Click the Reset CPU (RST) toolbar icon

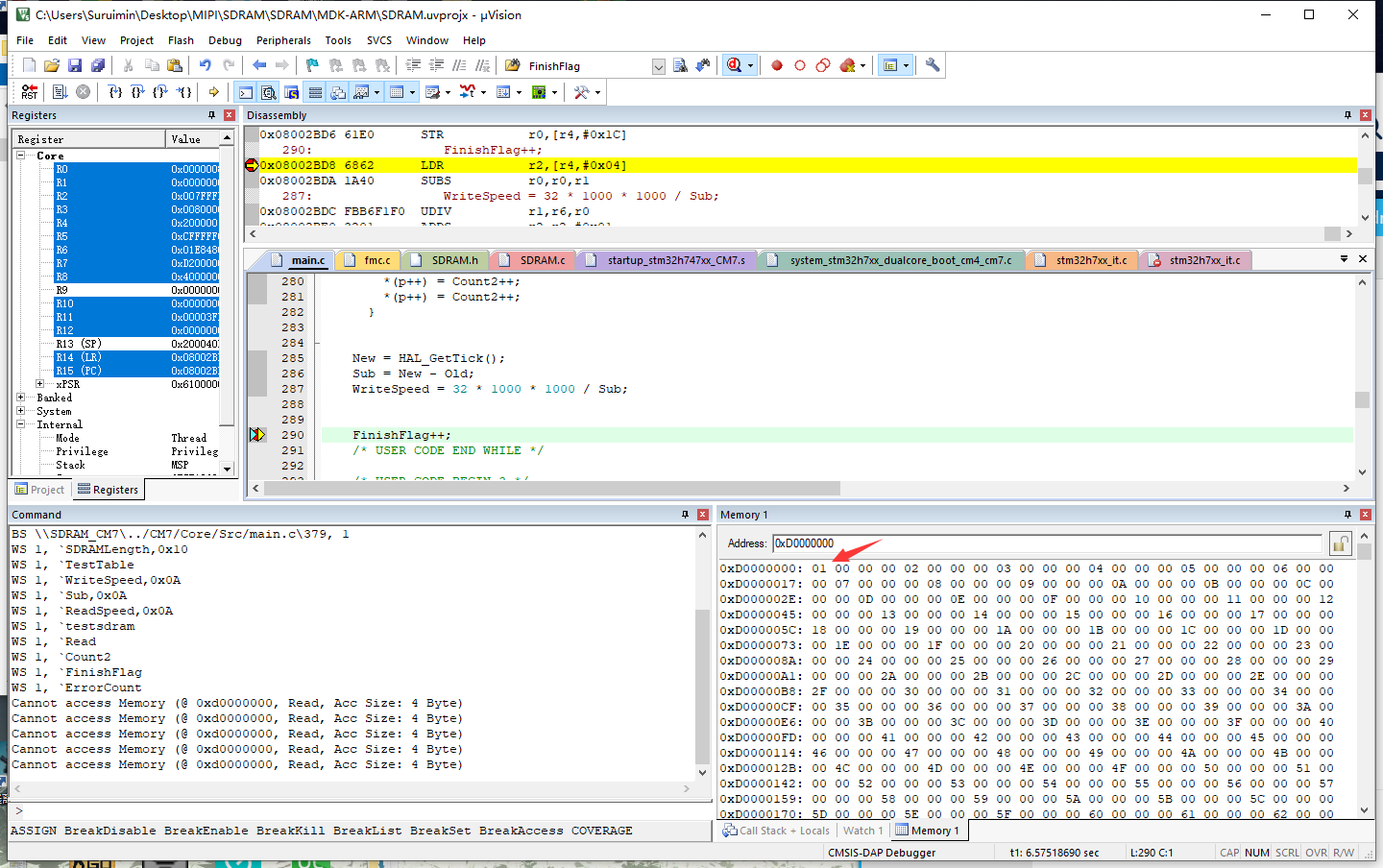(29, 92)
